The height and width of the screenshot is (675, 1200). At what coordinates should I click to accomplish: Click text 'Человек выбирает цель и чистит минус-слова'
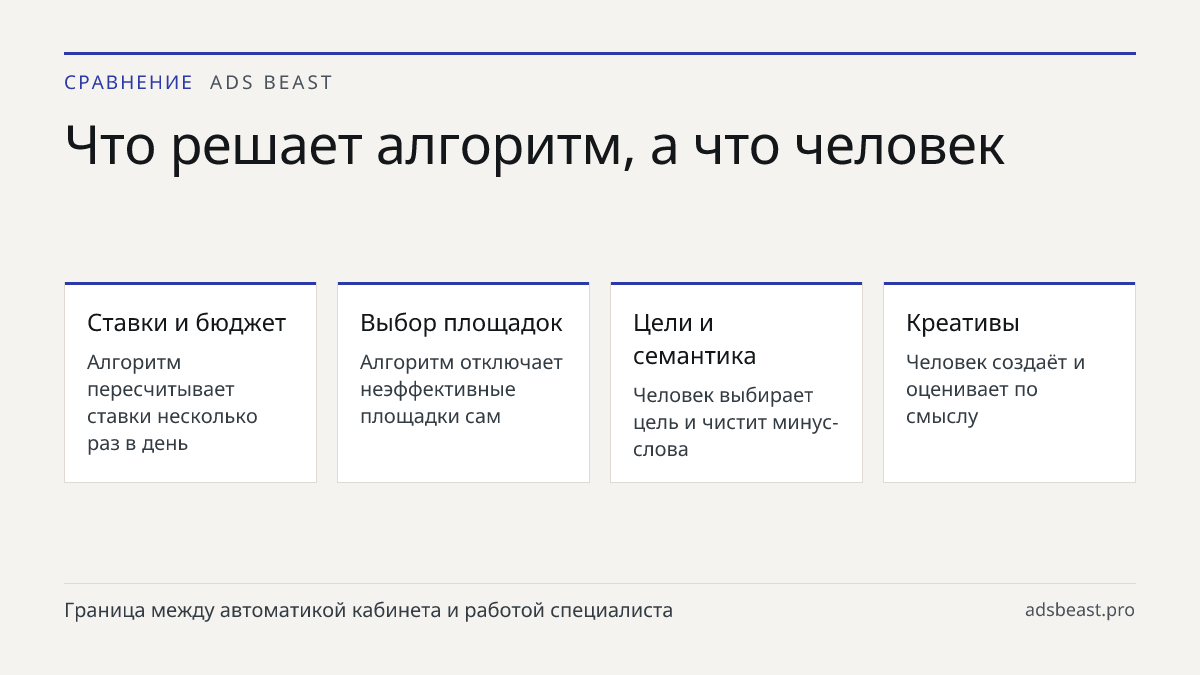736,422
